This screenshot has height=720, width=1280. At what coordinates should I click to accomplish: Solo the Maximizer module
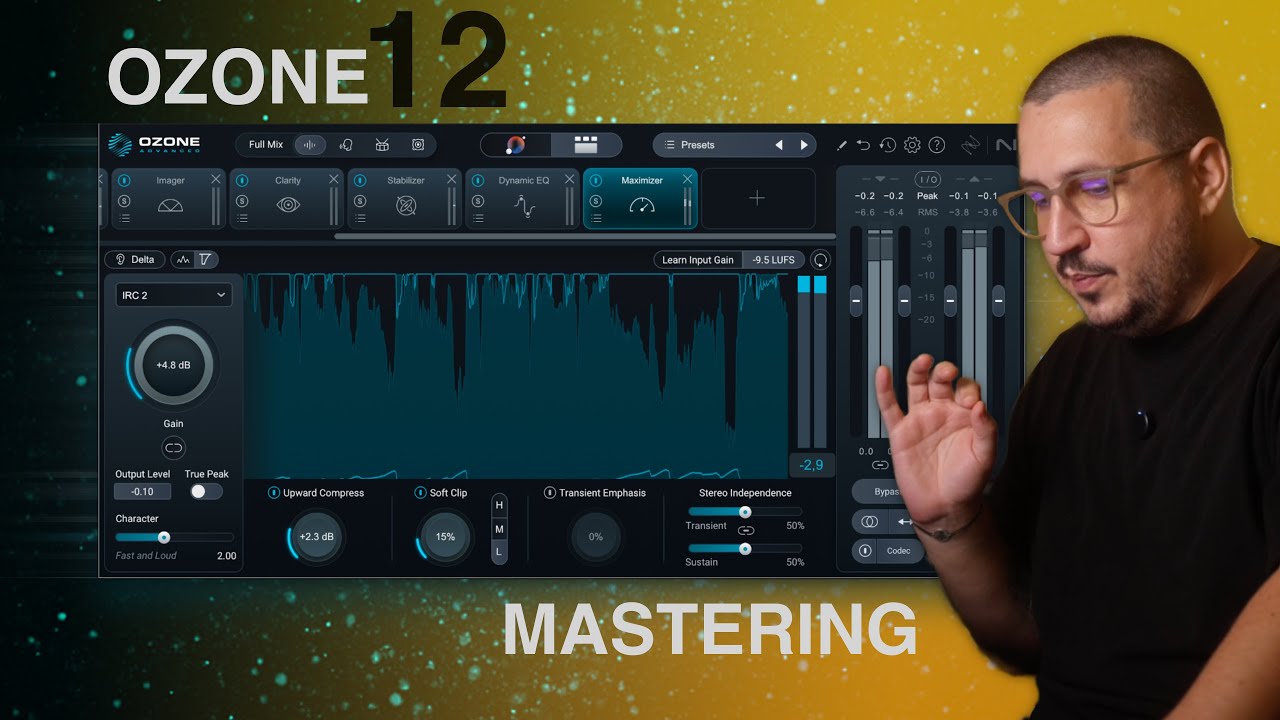click(x=596, y=201)
